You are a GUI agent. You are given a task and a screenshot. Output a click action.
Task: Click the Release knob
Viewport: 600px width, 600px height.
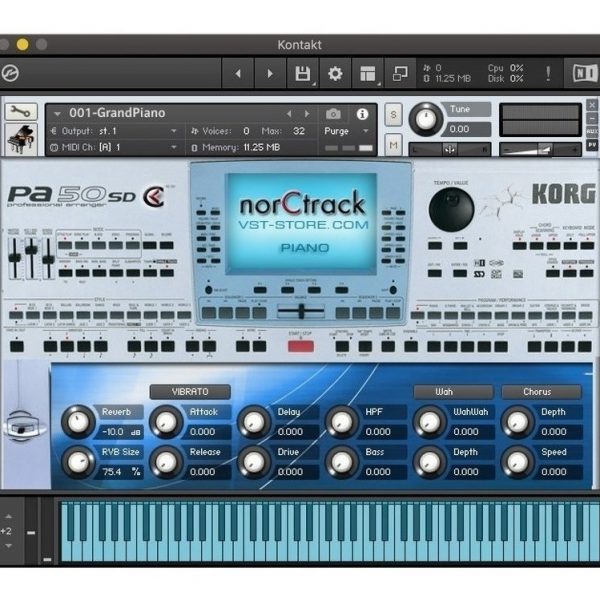(166, 462)
